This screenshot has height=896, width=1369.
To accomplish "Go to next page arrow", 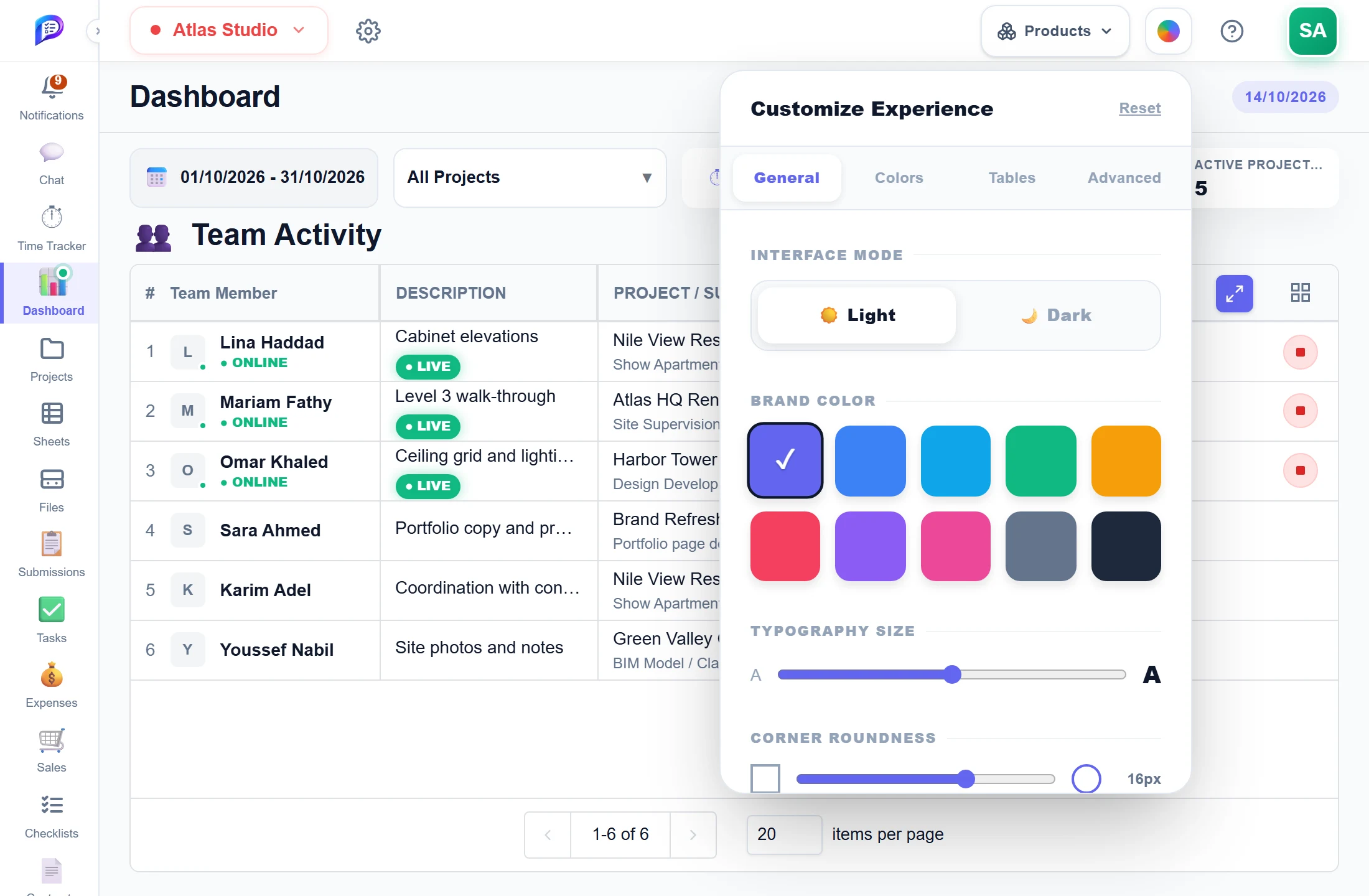I will 693,834.
